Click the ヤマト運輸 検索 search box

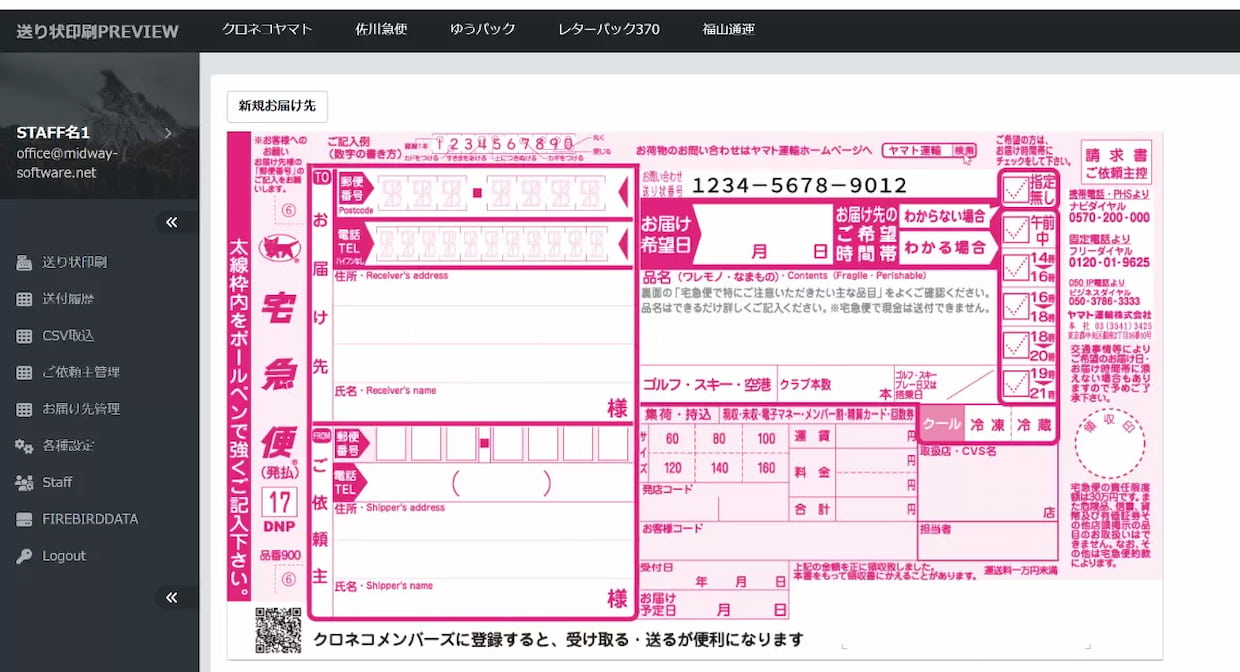(929, 150)
